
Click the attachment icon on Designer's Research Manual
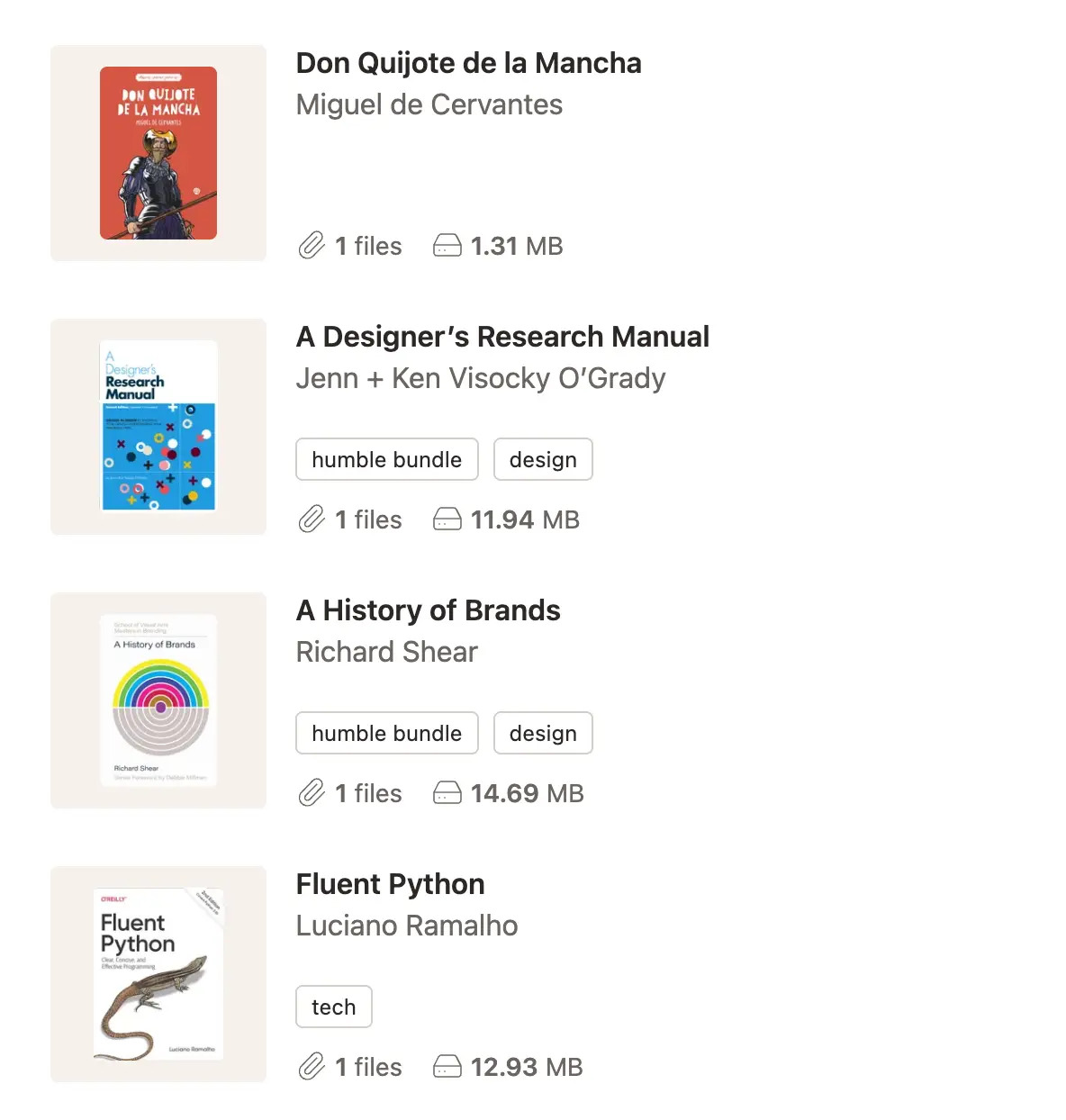coord(311,519)
